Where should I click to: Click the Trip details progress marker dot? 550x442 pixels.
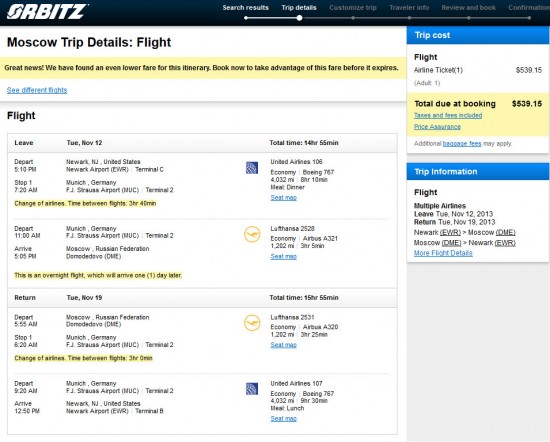[x=299, y=18]
